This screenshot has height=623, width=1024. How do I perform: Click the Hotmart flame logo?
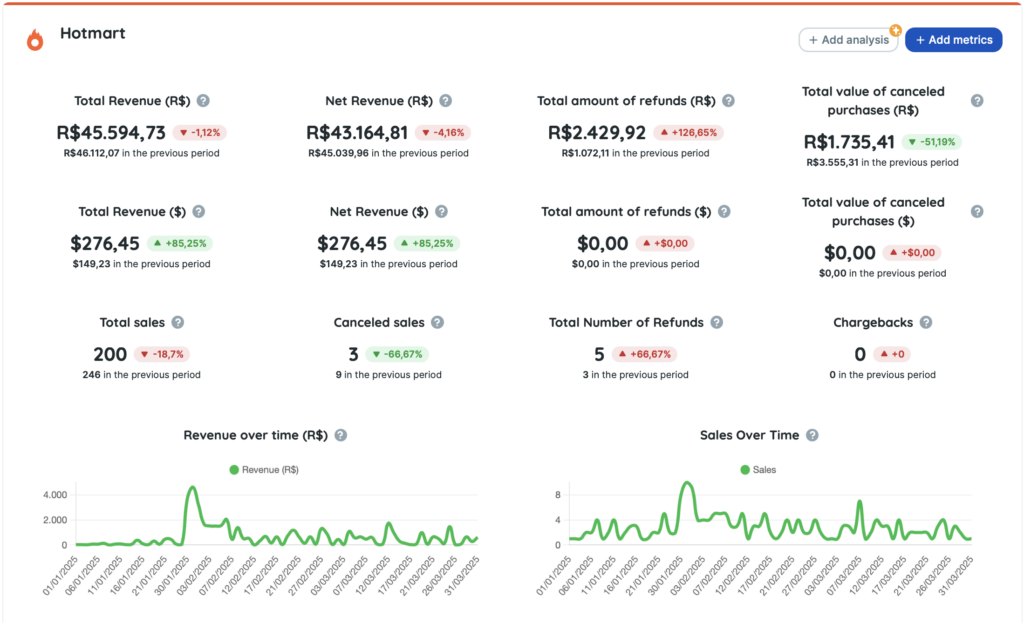pos(37,33)
